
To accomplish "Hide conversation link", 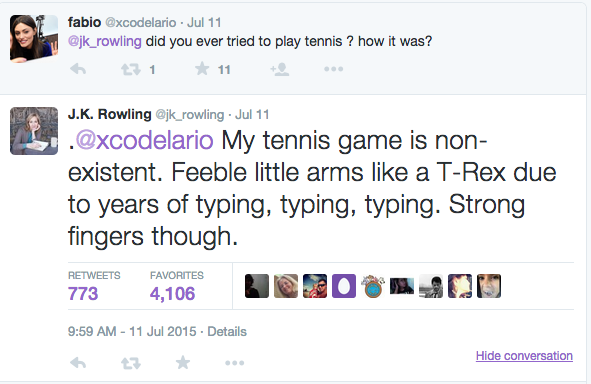I will coord(524,355).
